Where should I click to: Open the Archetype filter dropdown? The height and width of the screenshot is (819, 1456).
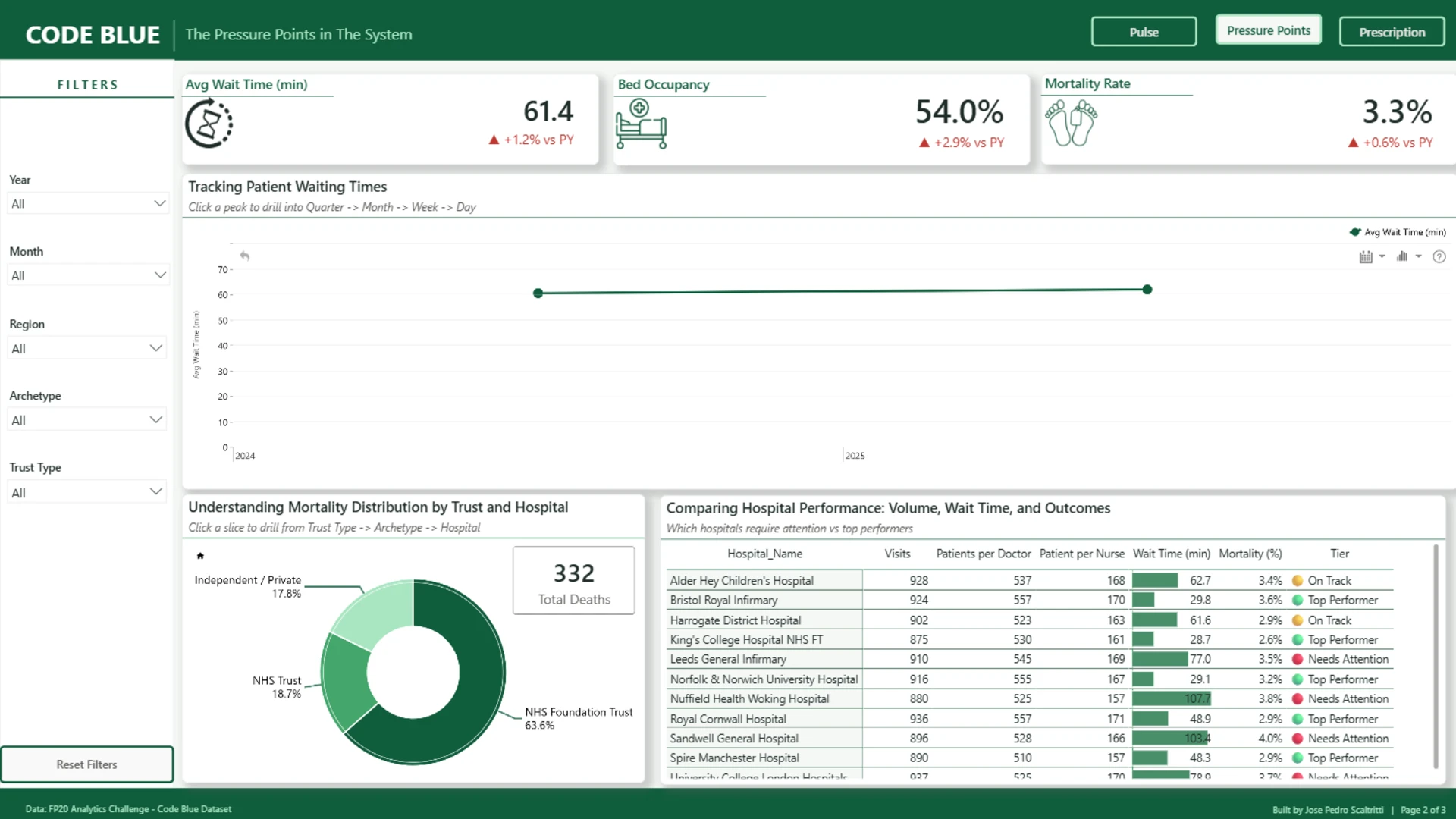pos(88,420)
